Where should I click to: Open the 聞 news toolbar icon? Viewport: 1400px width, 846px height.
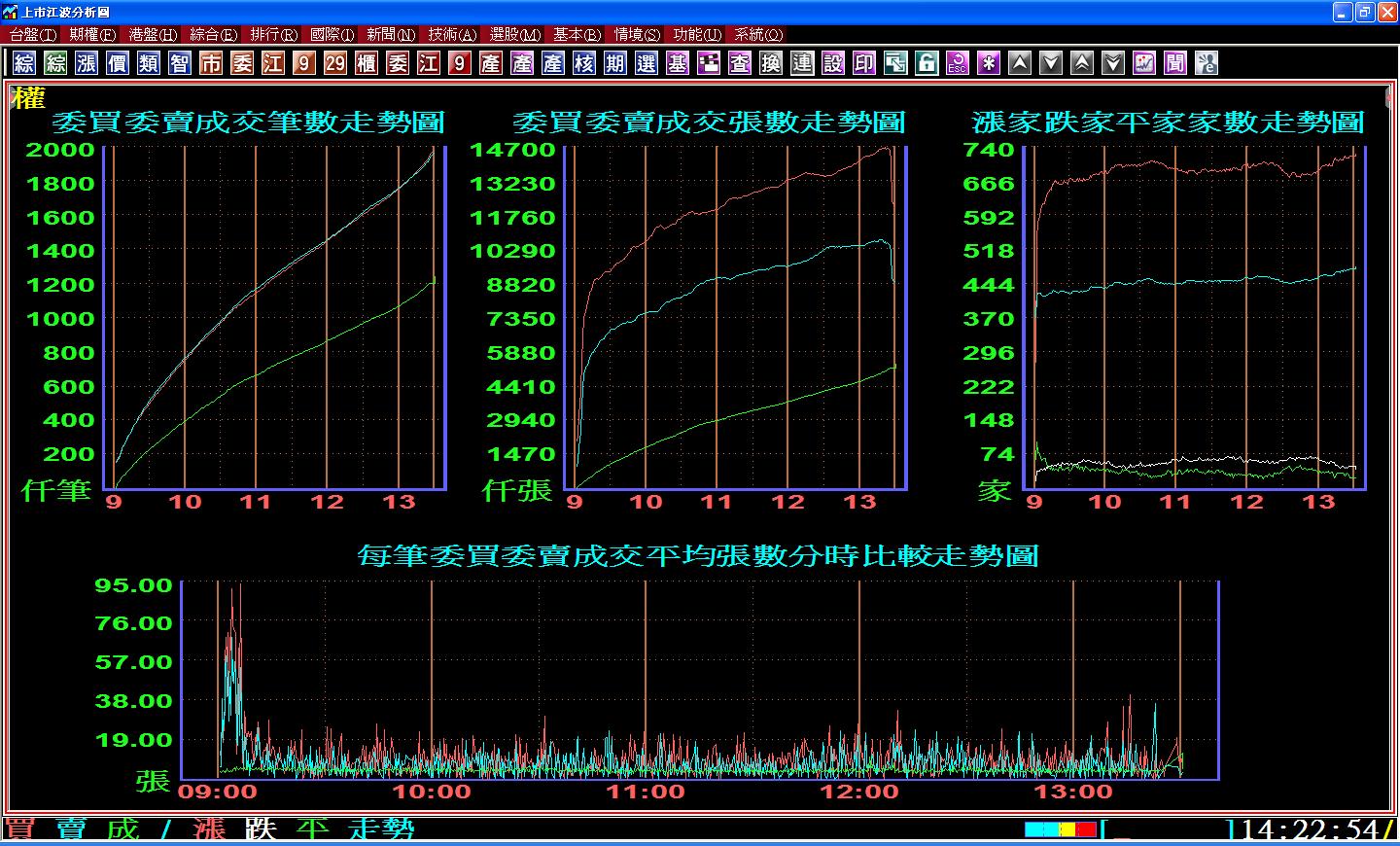[1175, 63]
